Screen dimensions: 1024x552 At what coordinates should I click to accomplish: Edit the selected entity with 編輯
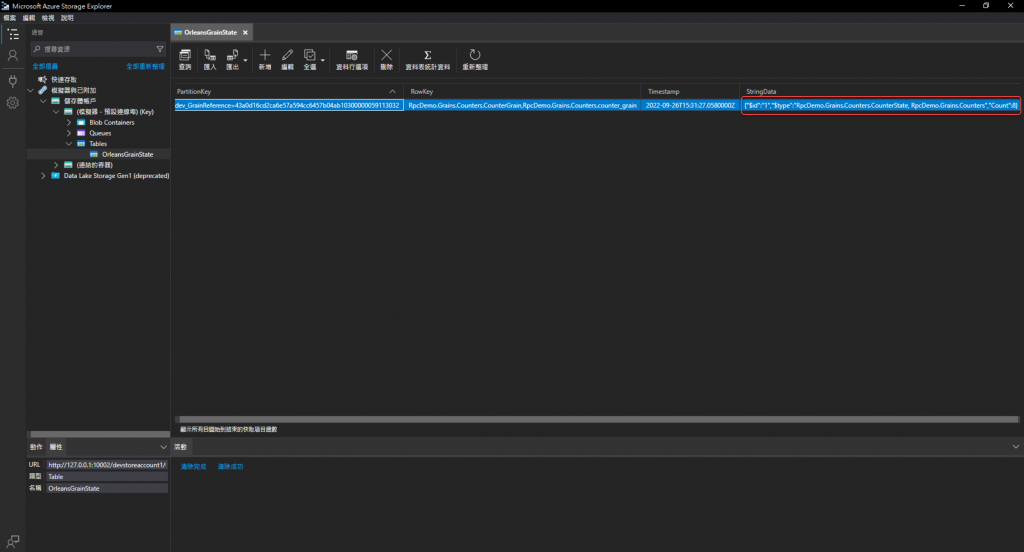coord(287,59)
